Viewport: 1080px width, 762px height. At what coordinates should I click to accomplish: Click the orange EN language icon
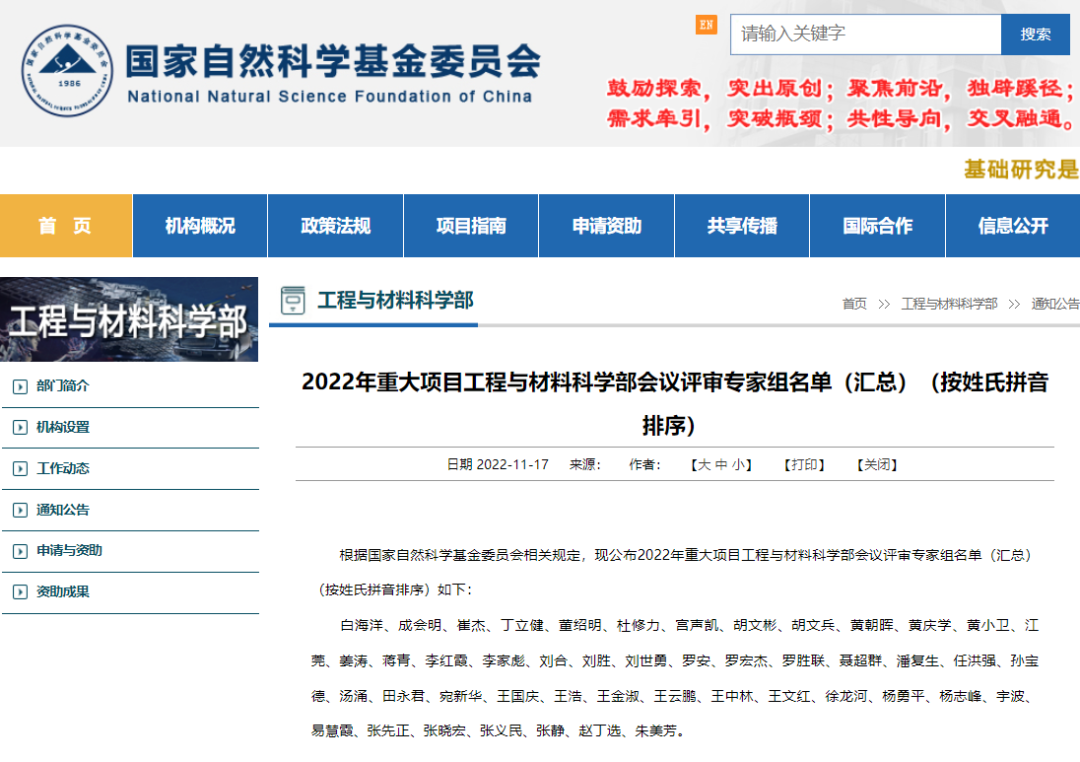pos(706,25)
